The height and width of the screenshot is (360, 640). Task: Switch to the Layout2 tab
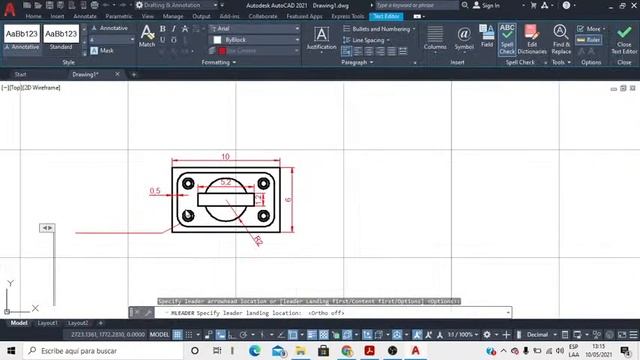point(78,323)
